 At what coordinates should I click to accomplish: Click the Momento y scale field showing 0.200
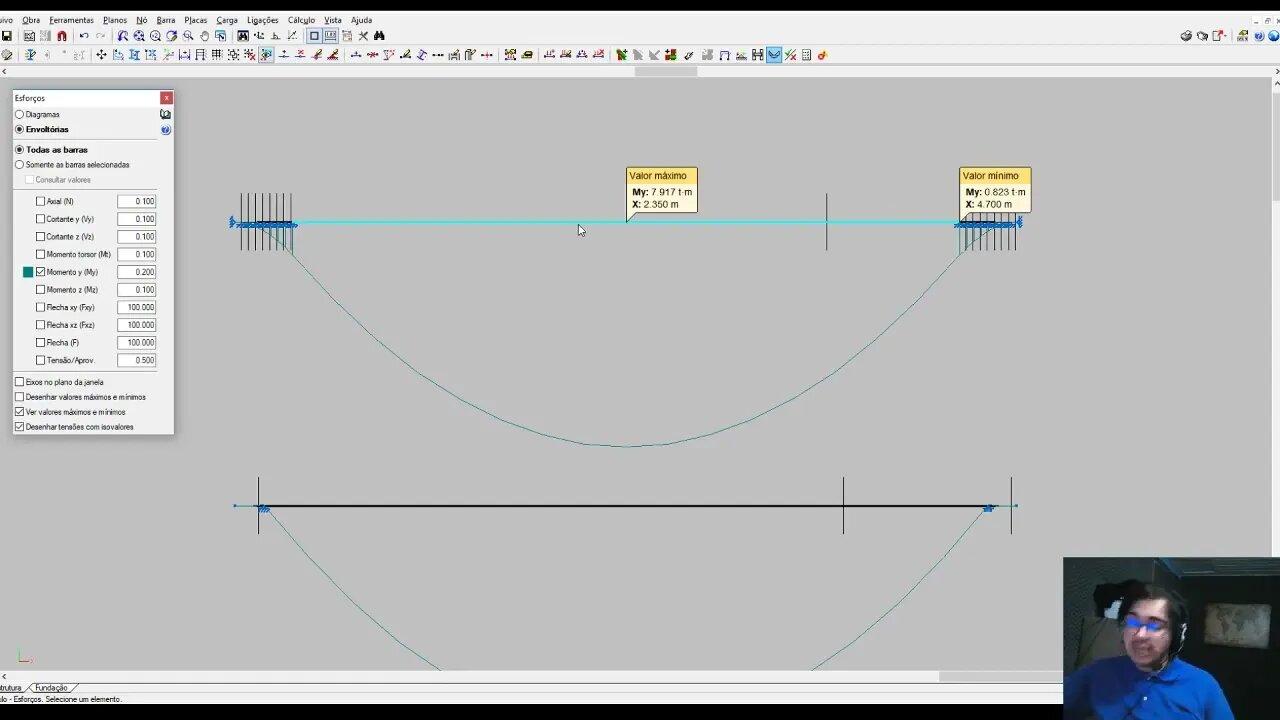point(136,272)
